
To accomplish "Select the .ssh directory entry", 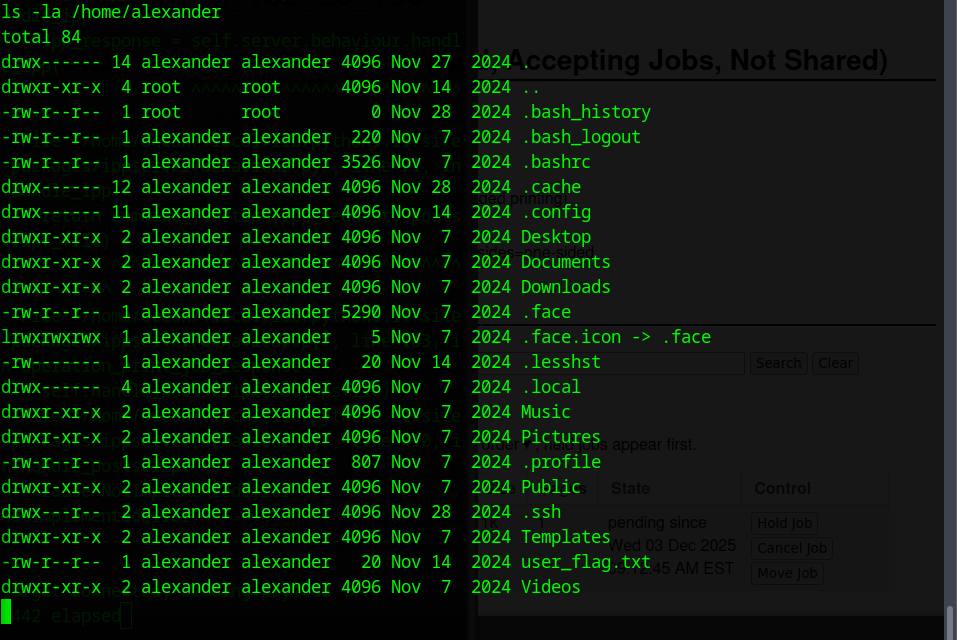I will coord(540,512).
